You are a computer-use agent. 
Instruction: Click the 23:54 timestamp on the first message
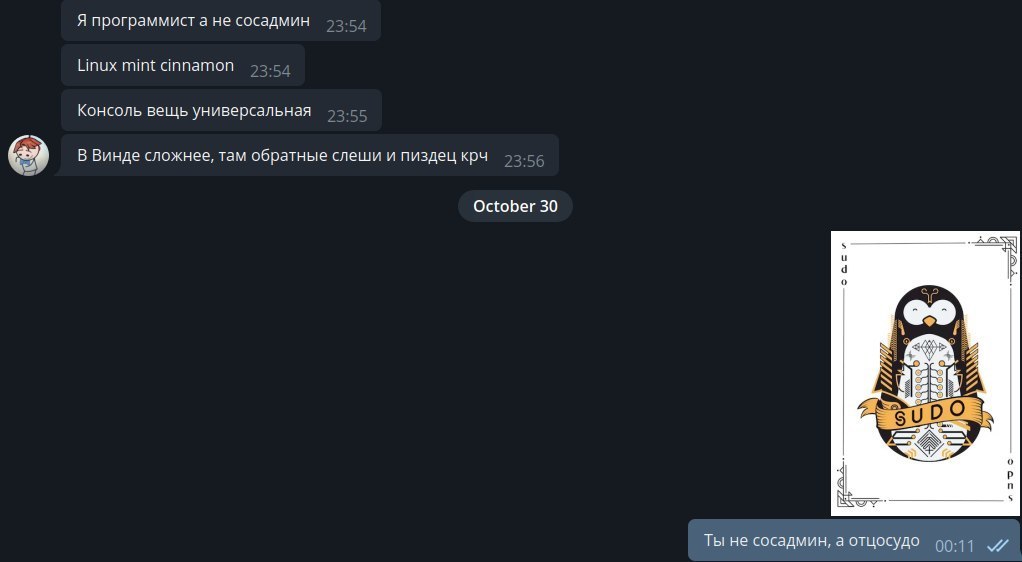pyautogui.click(x=346, y=26)
